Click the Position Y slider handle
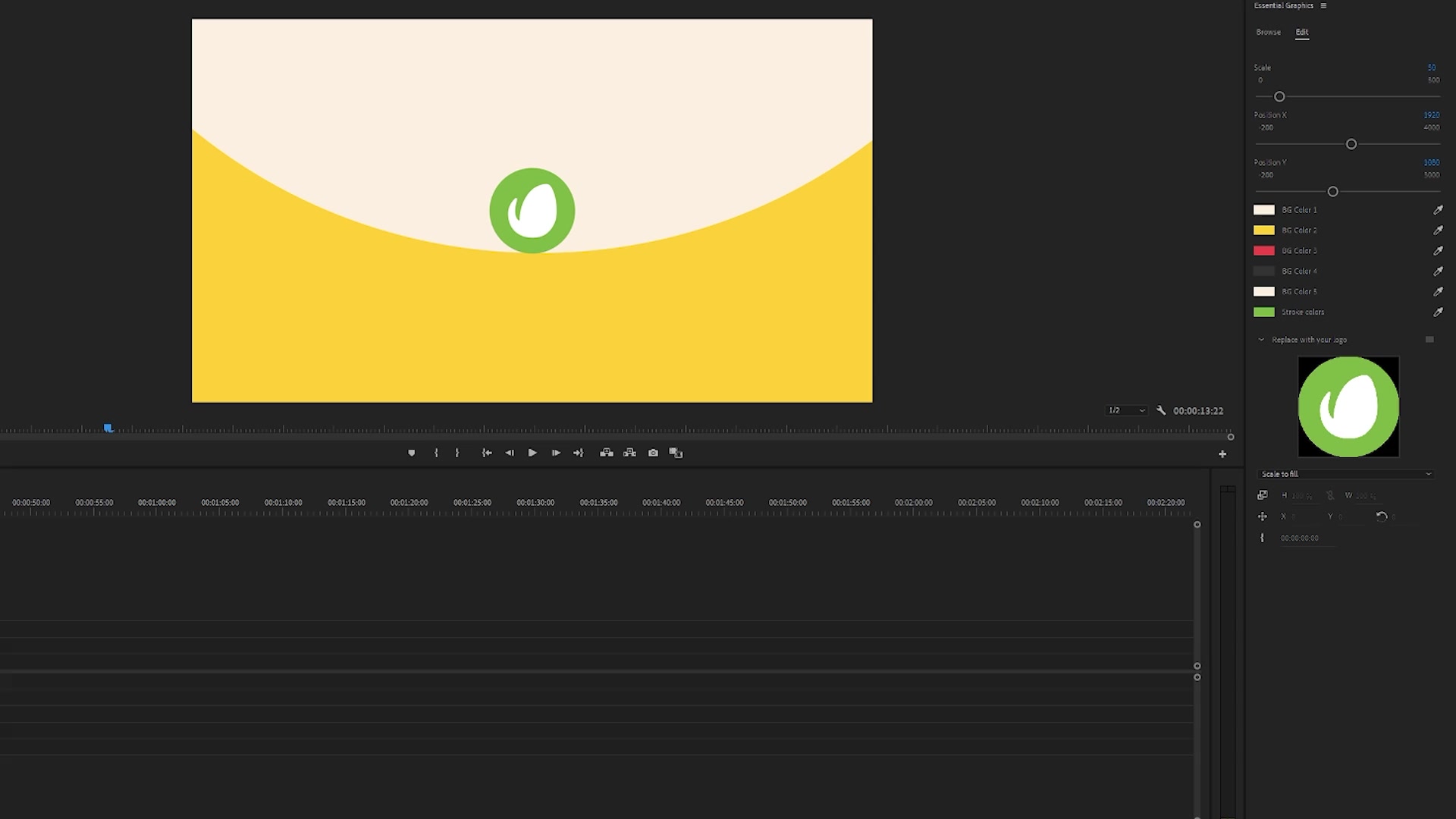The height and width of the screenshot is (819, 1456). (x=1333, y=192)
